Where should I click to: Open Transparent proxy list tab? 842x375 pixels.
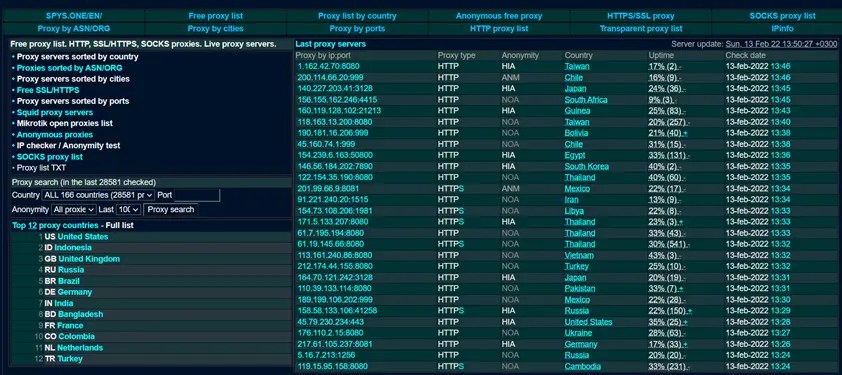(x=641, y=28)
